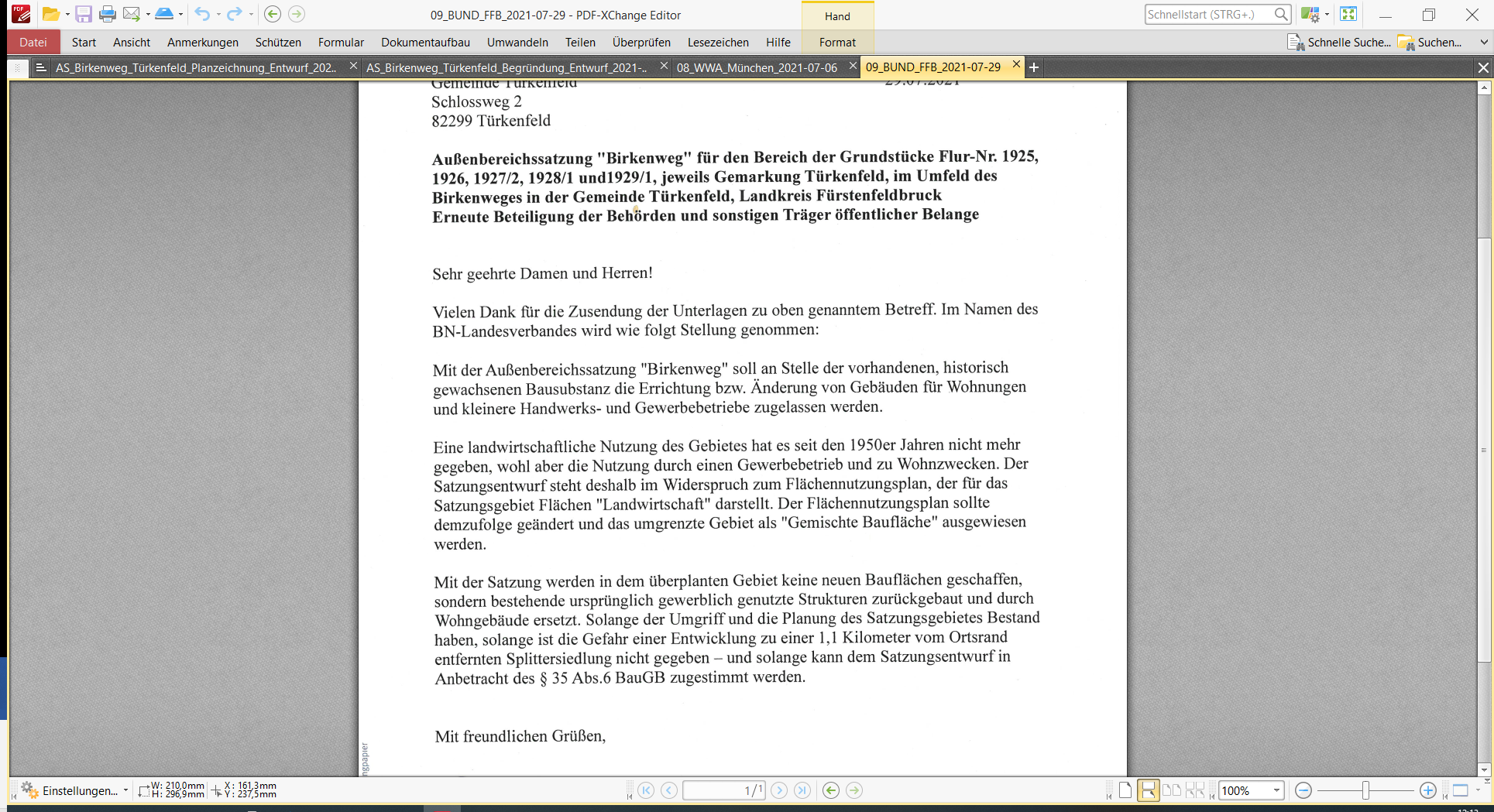Switch to AS_Birkenweg Planzeichnung document tab
The width and height of the screenshot is (1494, 812).
click(196, 67)
